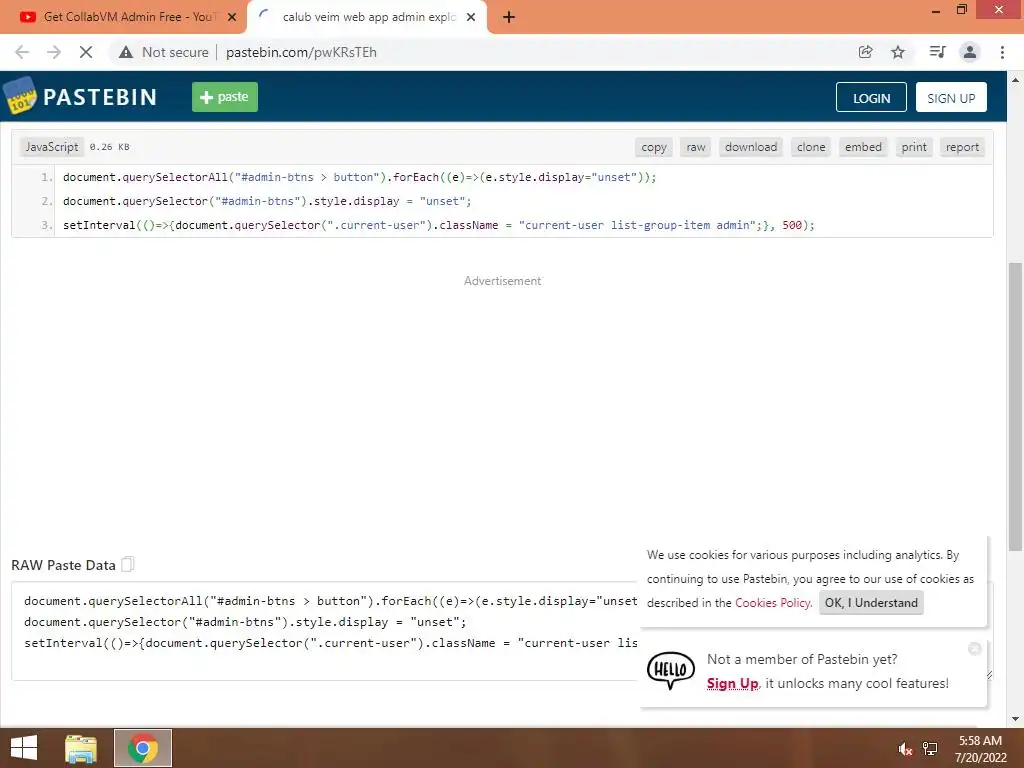The image size is (1024, 768).
Task: Click the network tray icon
Action: [x=930, y=749]
